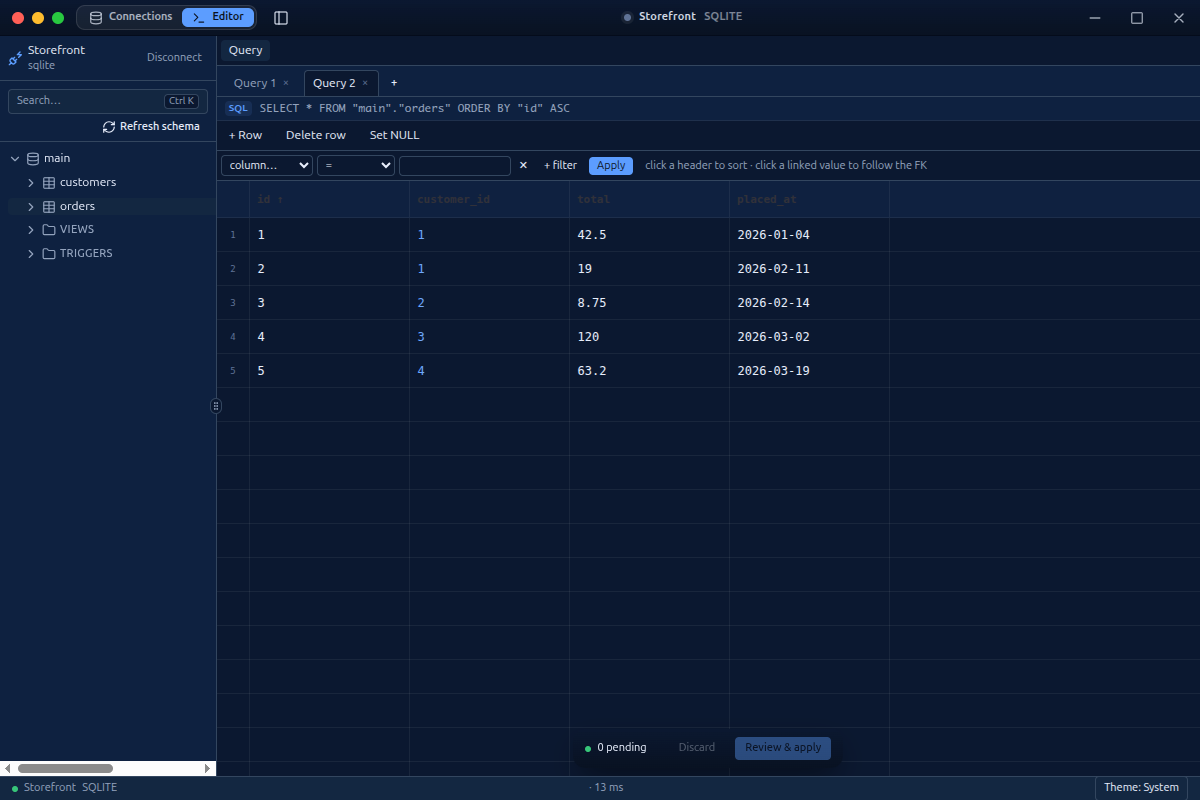1200x800 pixels.
Task: Follow customer_id link 4 in row 5
Action: coord(421,371)
